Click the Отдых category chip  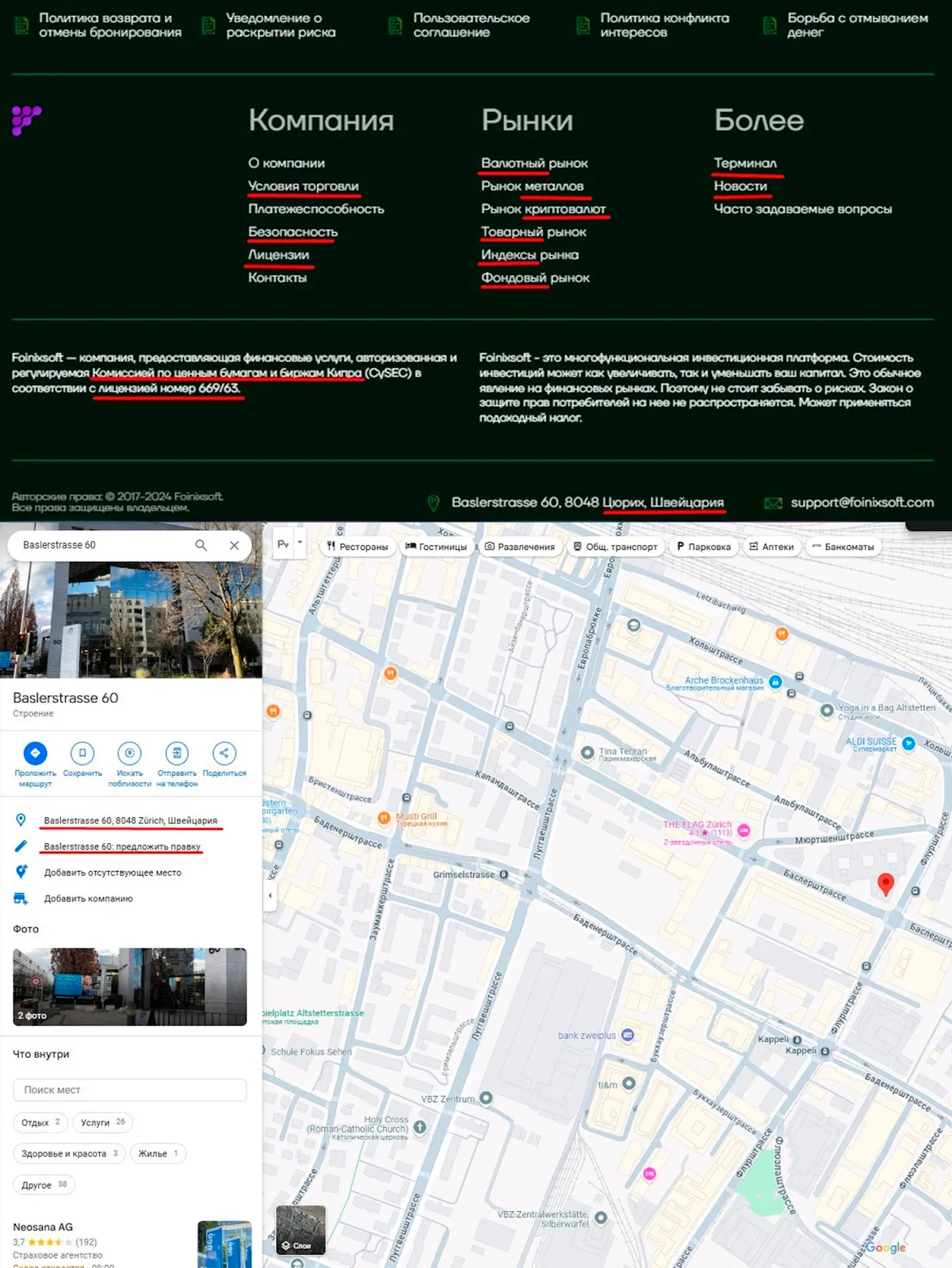point(40,1122)
